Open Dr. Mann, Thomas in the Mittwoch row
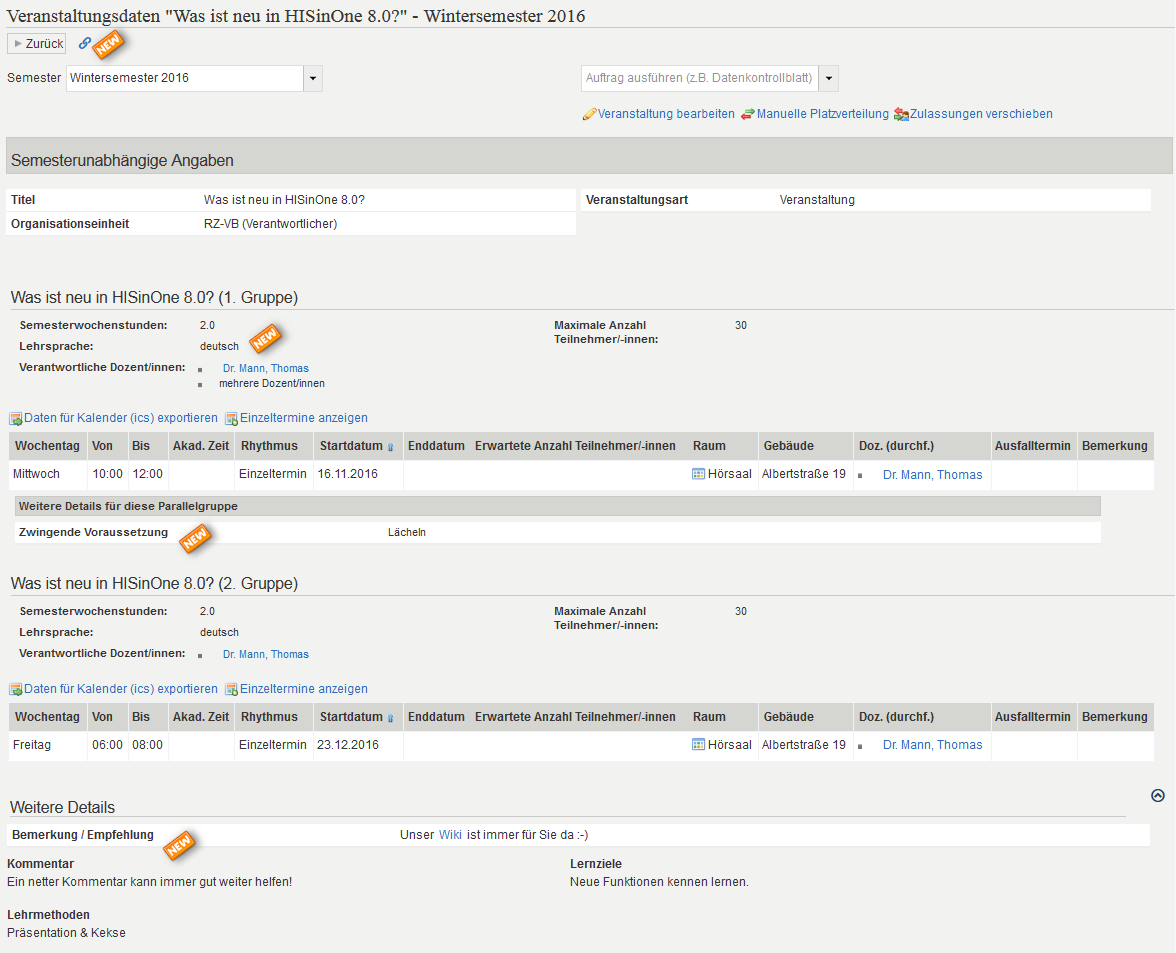Image resolution: width=1176 pixels, height=953 pixels. point(932,475)
